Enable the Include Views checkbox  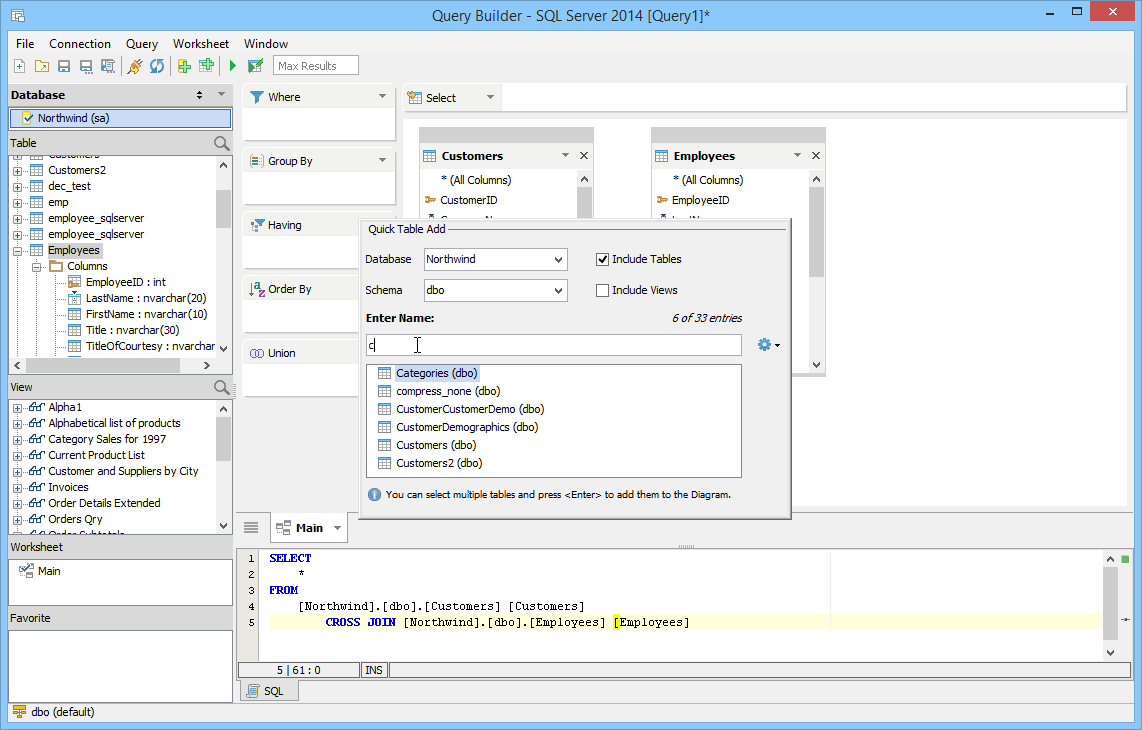pyautogui.click(x=602, y=290)
